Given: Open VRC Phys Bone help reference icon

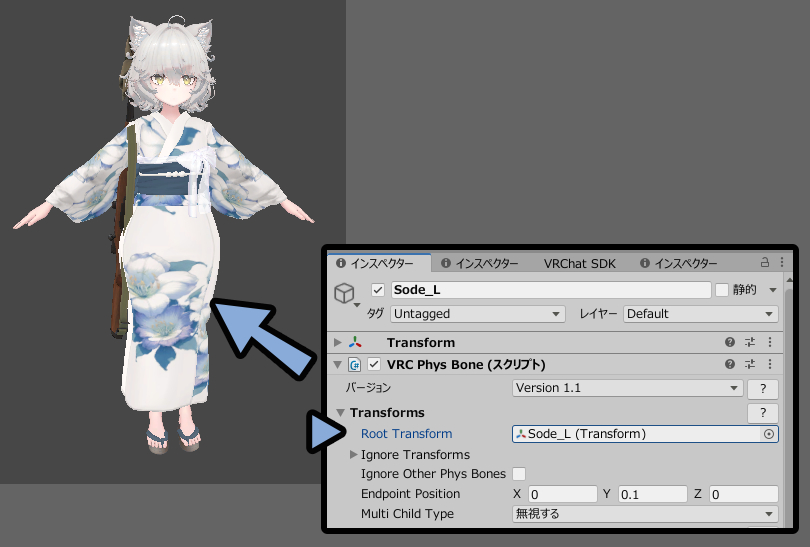Looking at the screenshot, I should coord(730,364).
